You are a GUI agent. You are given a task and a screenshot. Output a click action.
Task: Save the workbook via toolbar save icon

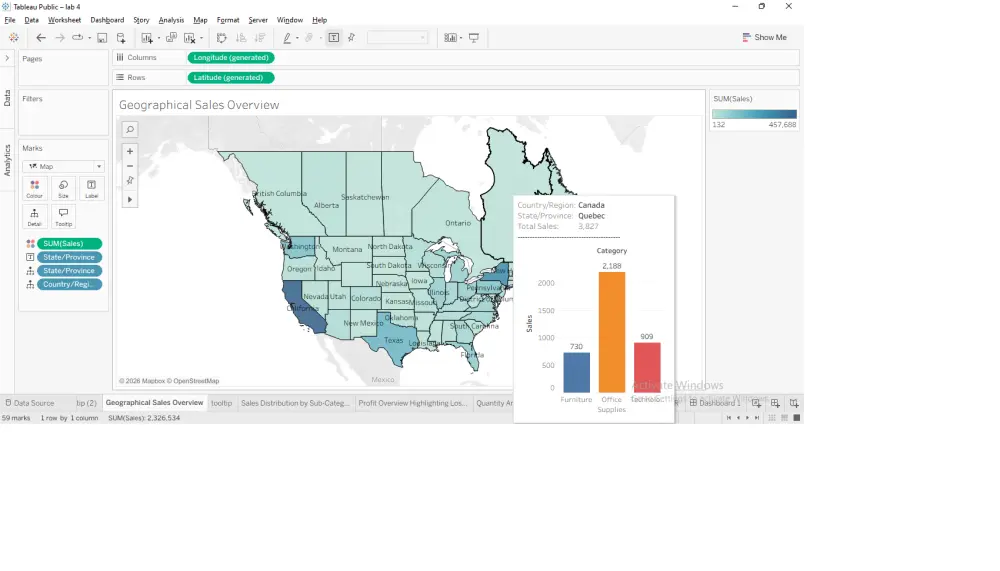tap(102, 38)
